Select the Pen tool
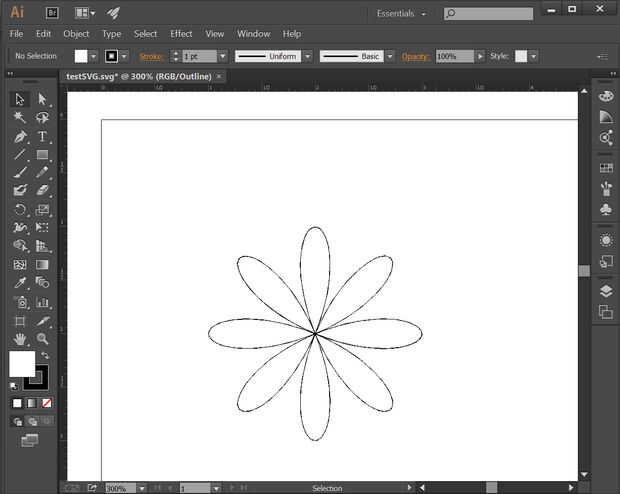 click(19, 136)
